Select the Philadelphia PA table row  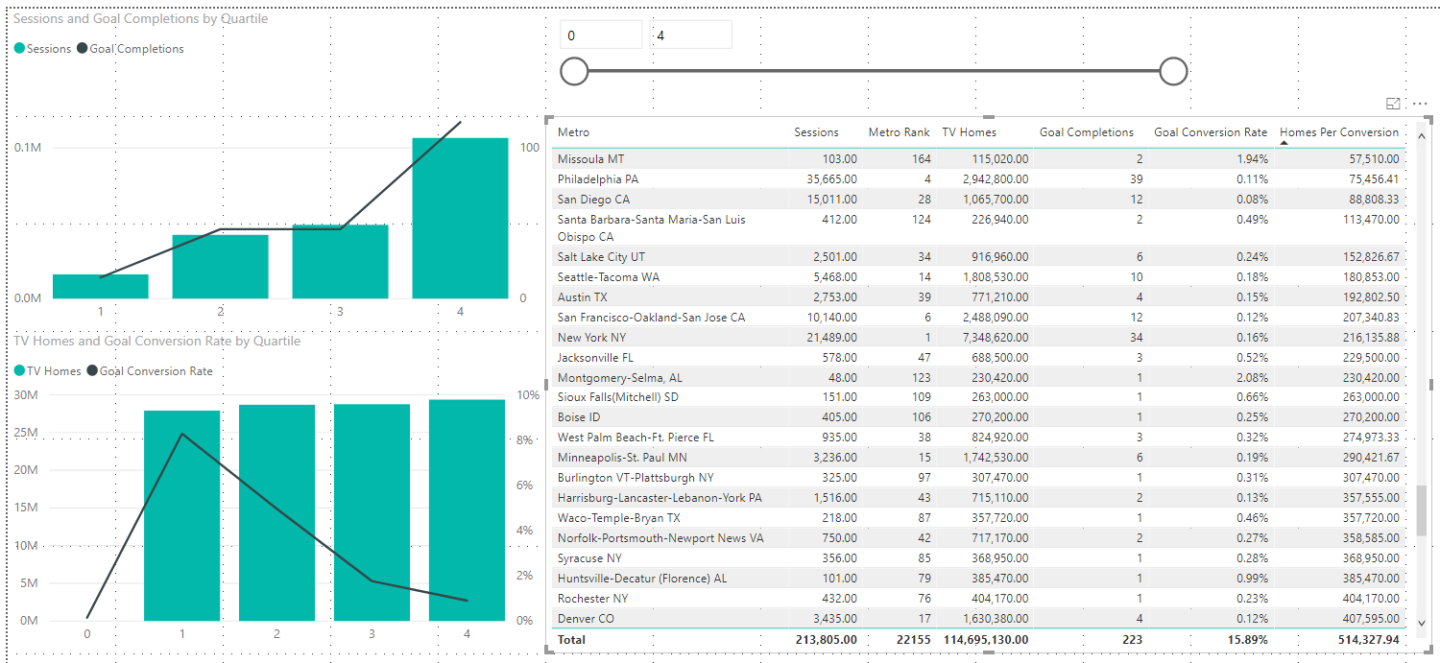click(598, 179)
